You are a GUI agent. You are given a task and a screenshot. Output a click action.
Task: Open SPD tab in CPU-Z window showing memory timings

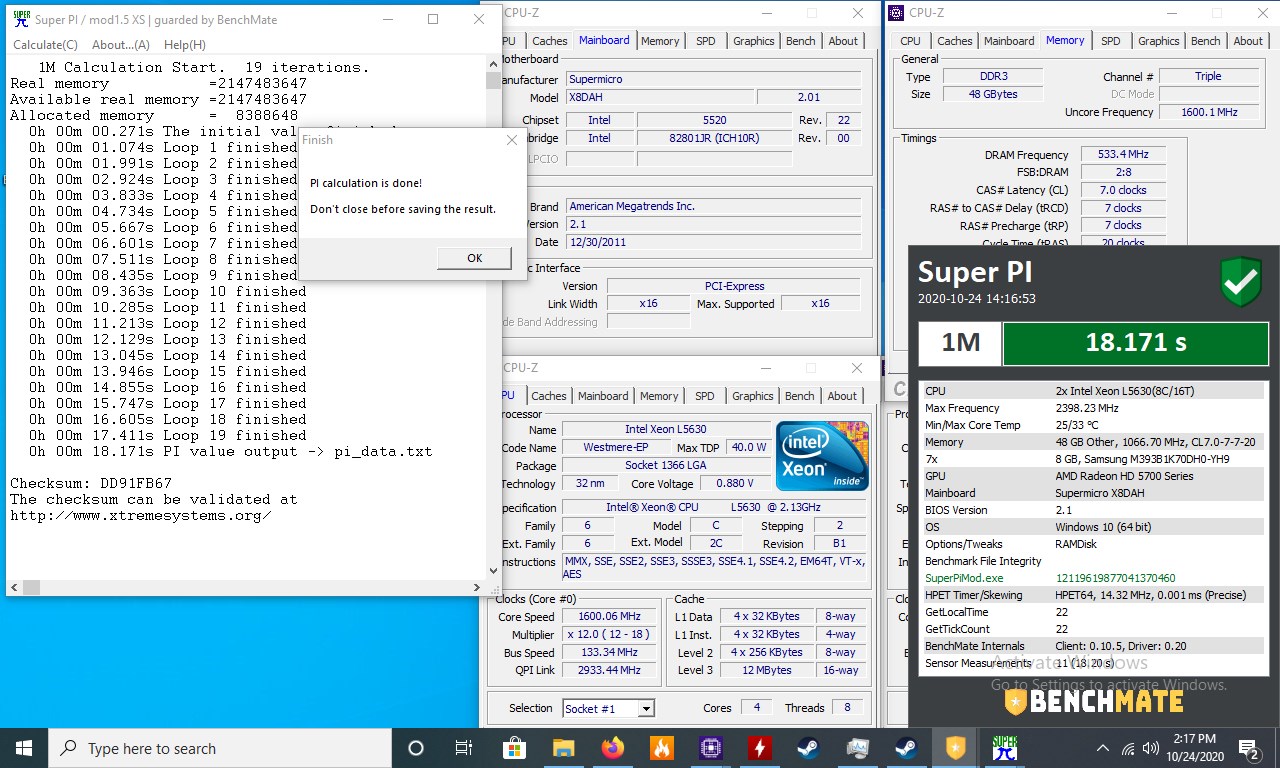pyautogui.click(x=1110, y=41)
